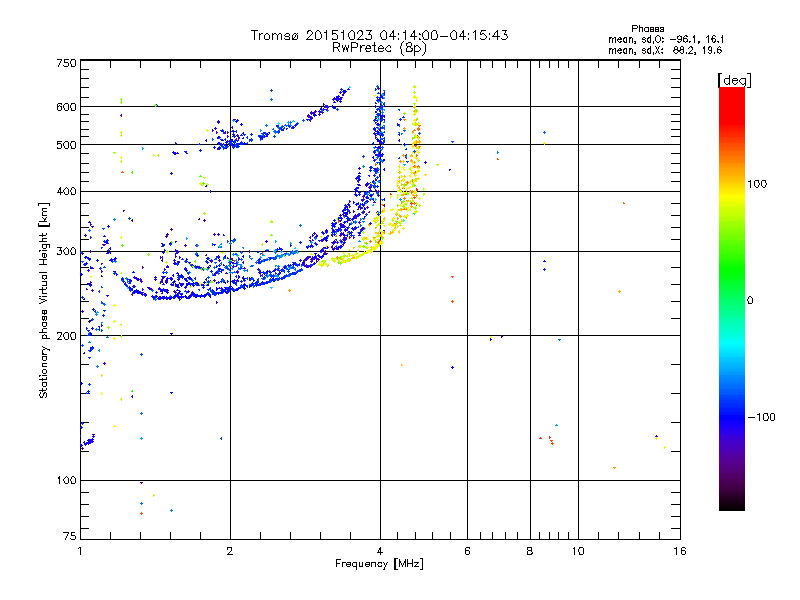Click the '1' x-axis tick label
Viewport: 800px width, 600px height.
[80, 551]
